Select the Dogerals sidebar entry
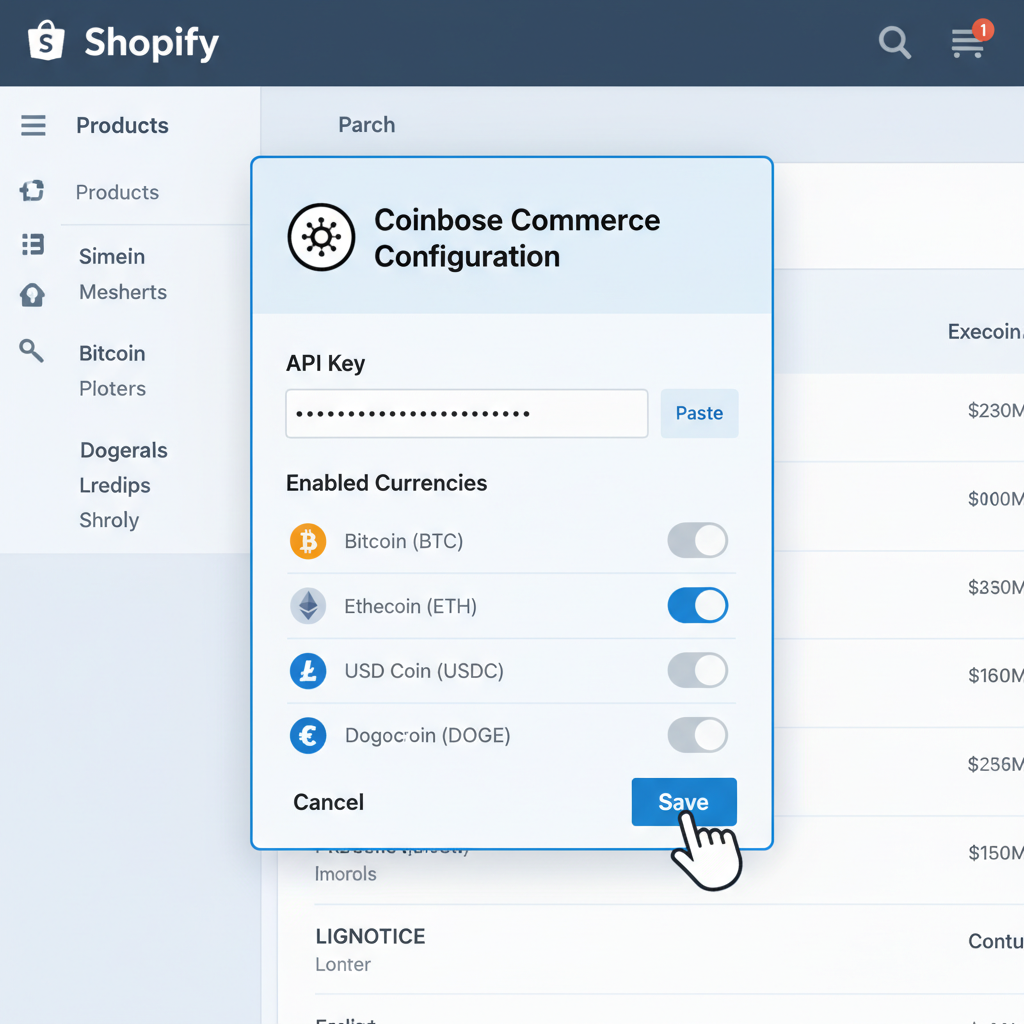Screen dimensions: 1024x1024 [x=123, y=450]
